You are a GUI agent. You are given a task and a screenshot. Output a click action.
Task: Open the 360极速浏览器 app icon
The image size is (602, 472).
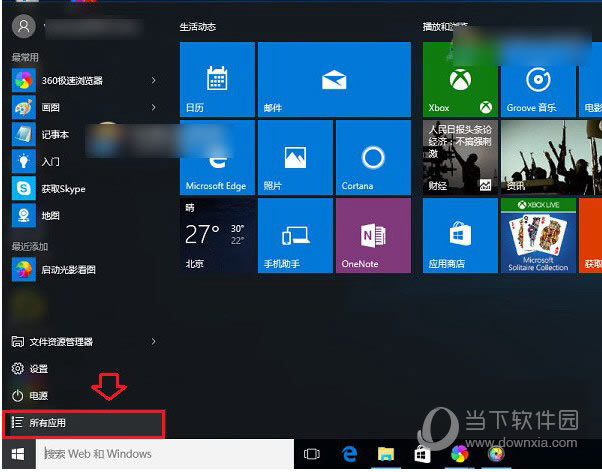(24, 80)
